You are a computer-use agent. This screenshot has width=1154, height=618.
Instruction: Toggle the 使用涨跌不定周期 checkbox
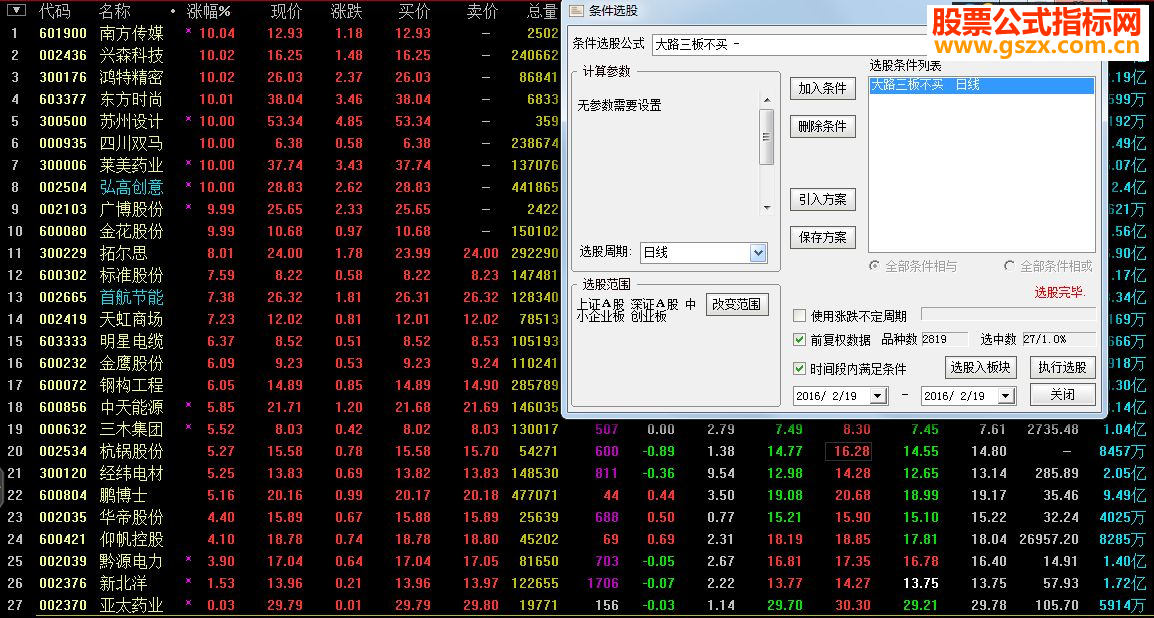pyautogui.click(x=799, y=316)
